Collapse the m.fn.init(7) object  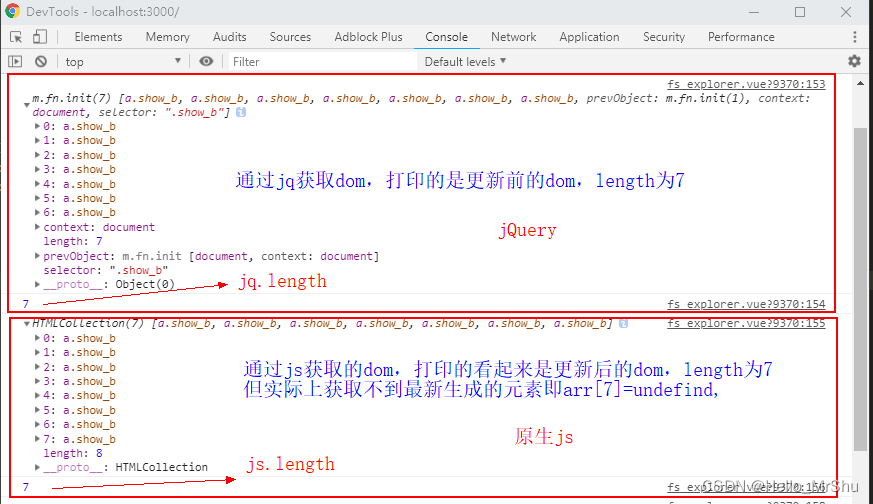coord(26,105)
